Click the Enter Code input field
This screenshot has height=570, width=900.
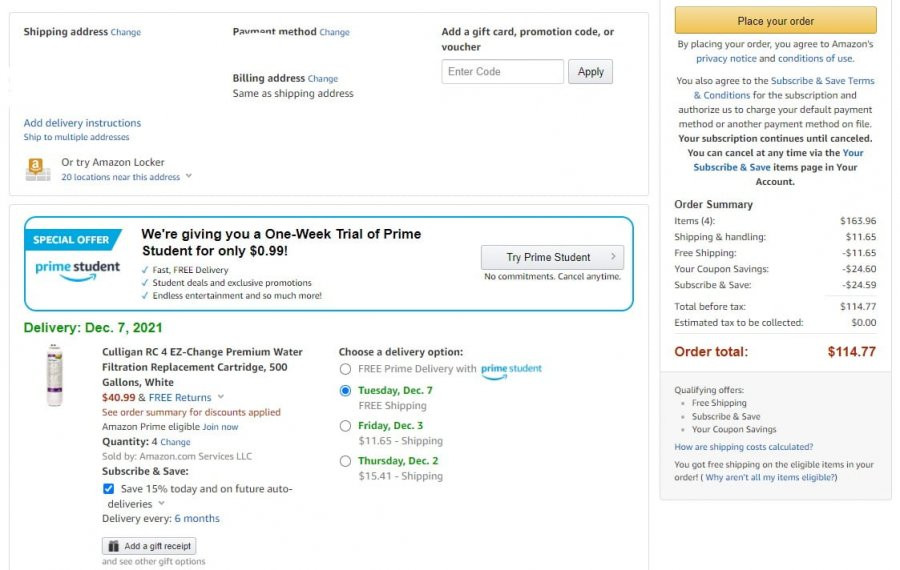click(502, 72)
